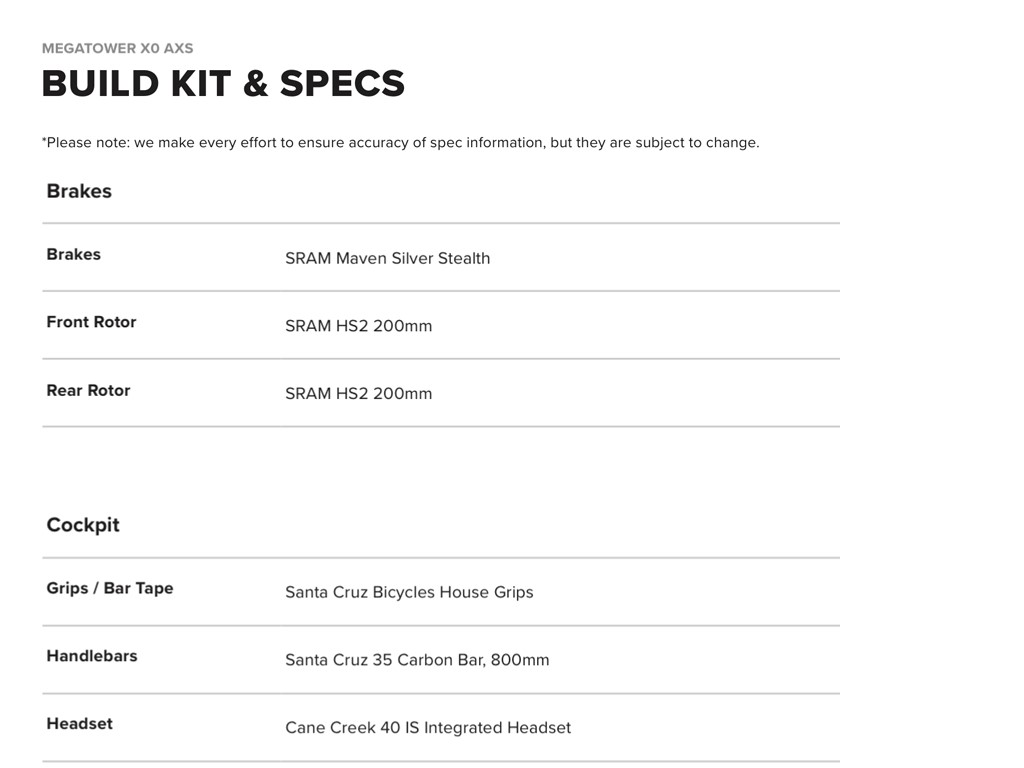The height and width of the screenshot is (768, 1024).
Task: Click the BUILD KIT & SPECS heading
Action: (x=223, y=83)
